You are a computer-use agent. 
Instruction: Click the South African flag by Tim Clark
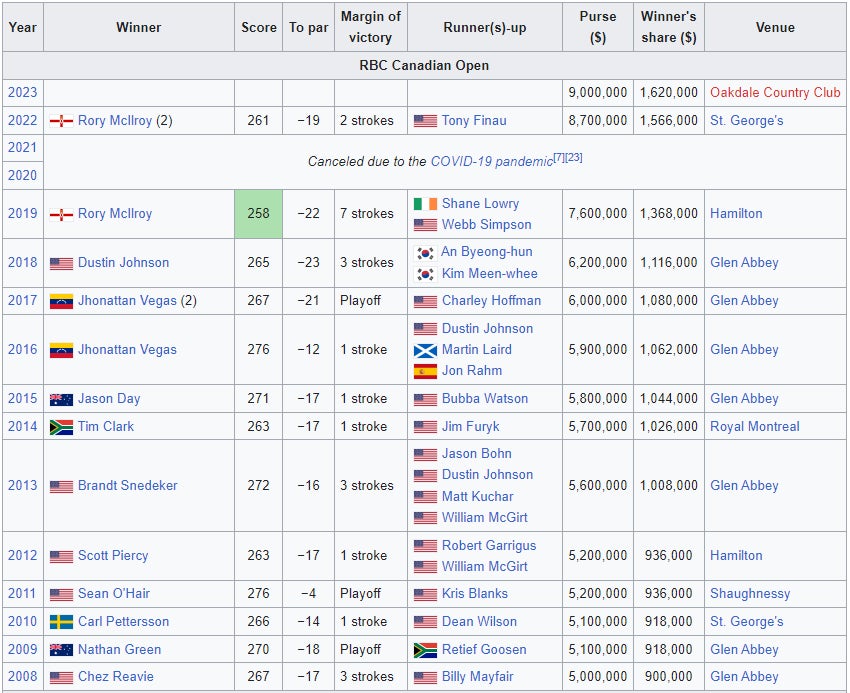(x=61, y=427)
